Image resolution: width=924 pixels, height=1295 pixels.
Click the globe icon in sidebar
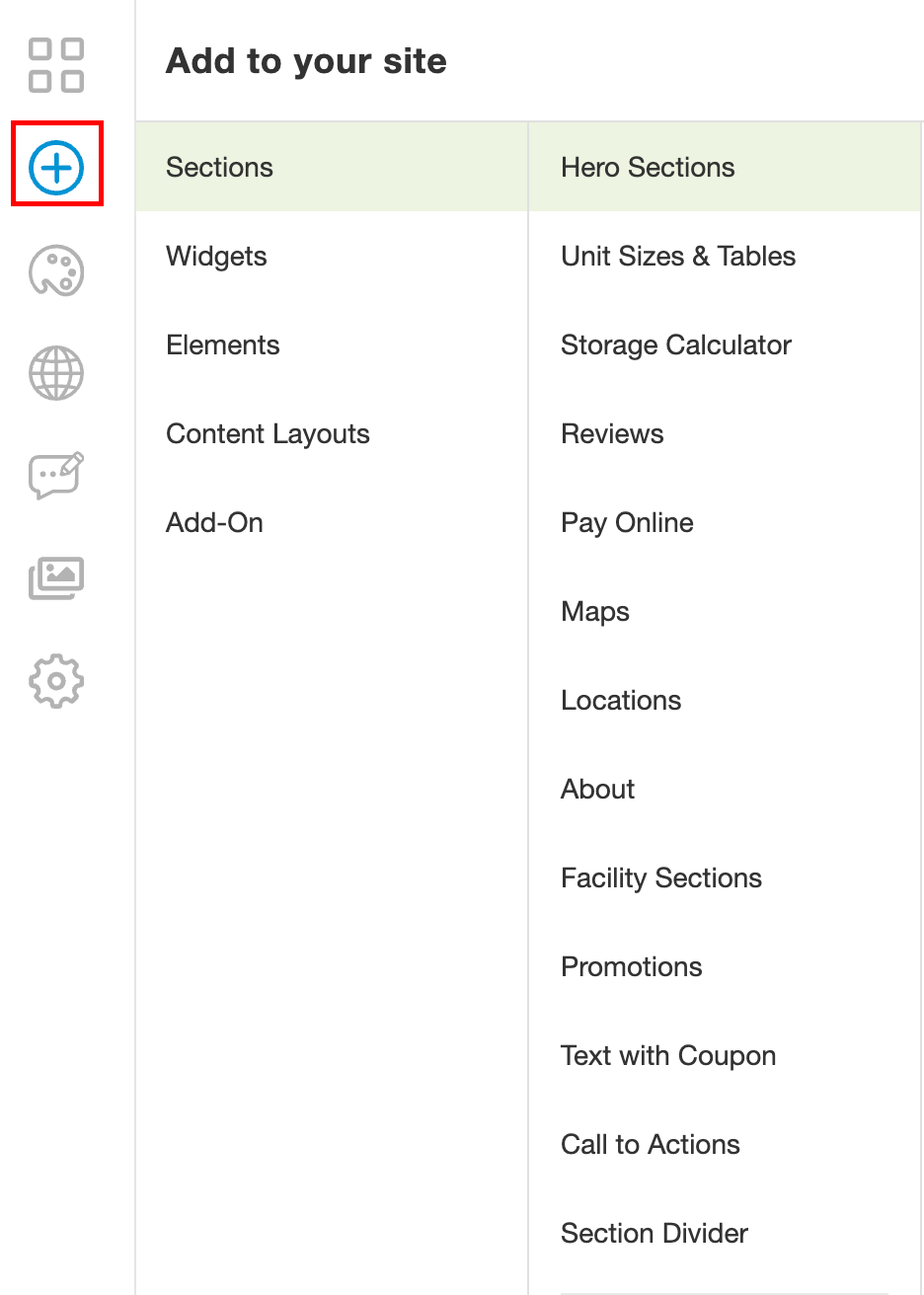point(56,373)
